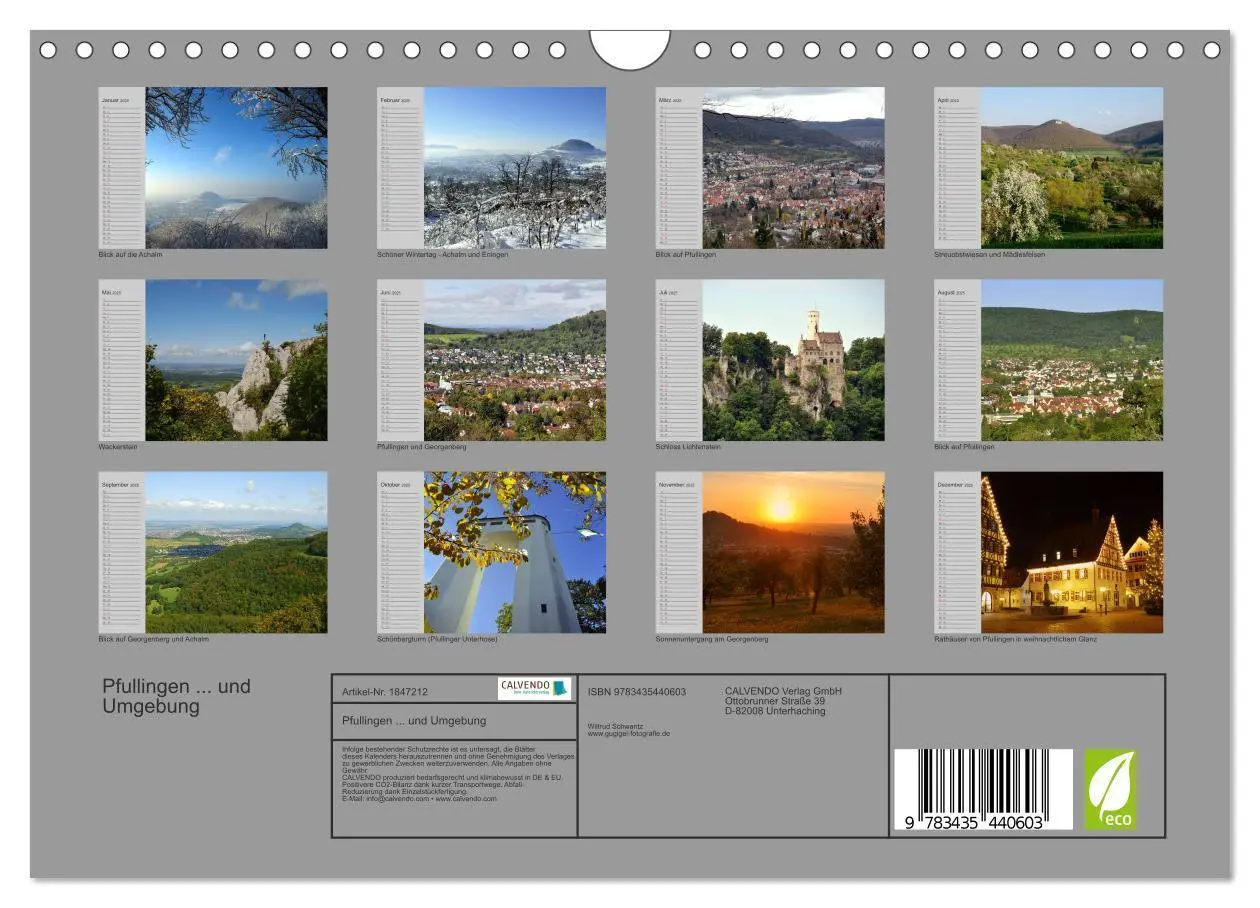1260x908 pixels.
Task: Click caption 'Schöner Wintertag - Achalm und Eningen'
Action: click(x=442, y=254)
